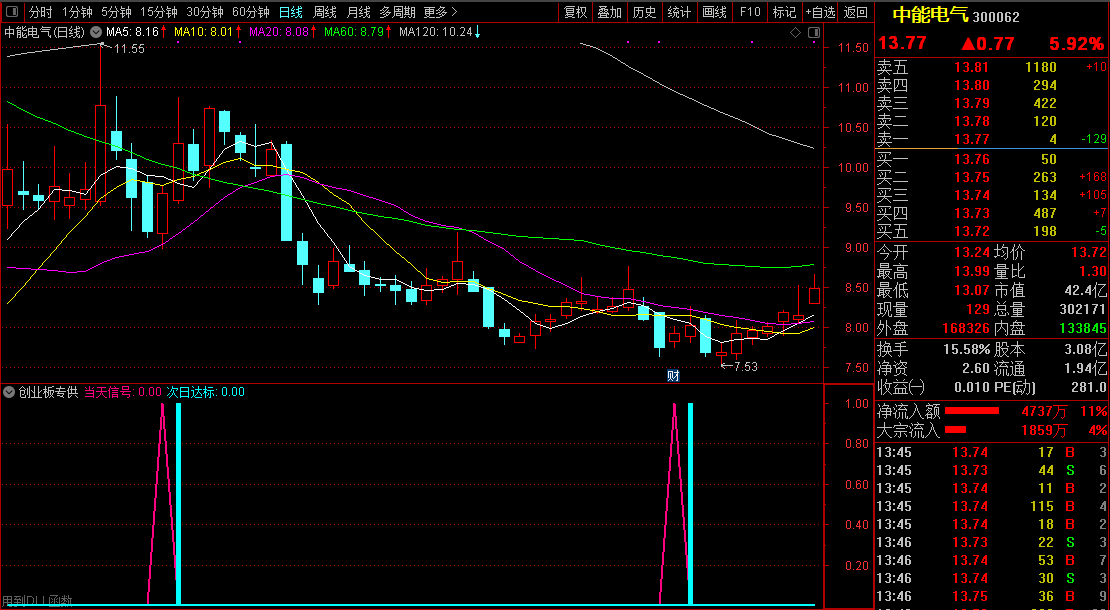
Task: Click the red 净流入额 bar
Action: point(972,411)
